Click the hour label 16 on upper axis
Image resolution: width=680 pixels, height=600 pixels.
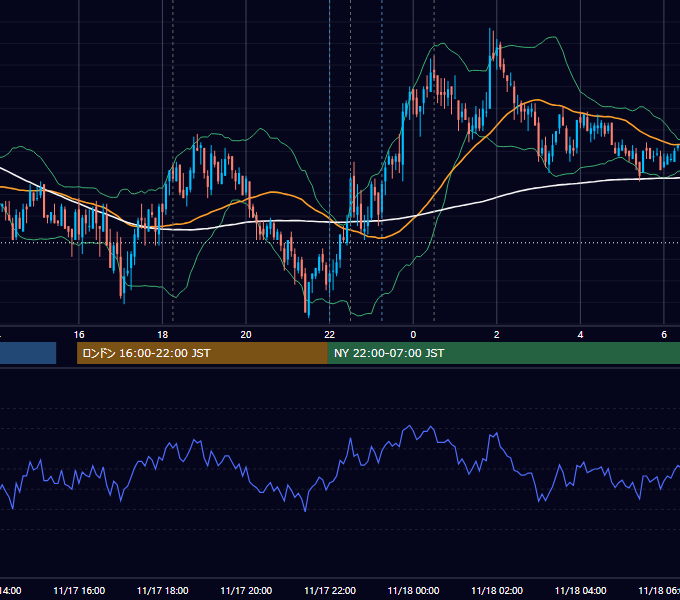click(79, 335)
